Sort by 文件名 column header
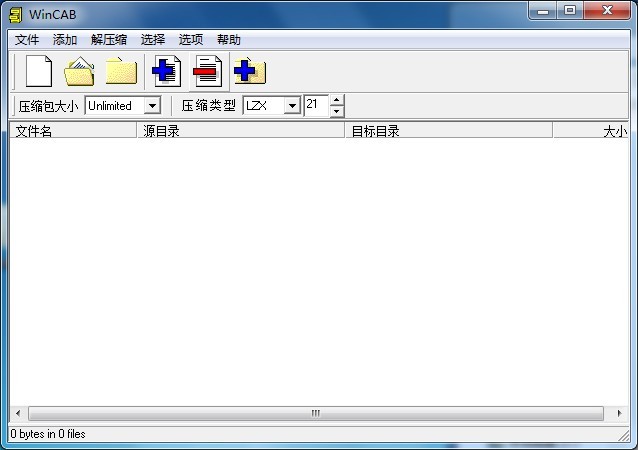The height and width of the screenshot is (450, 638). [x=72, y=131]
